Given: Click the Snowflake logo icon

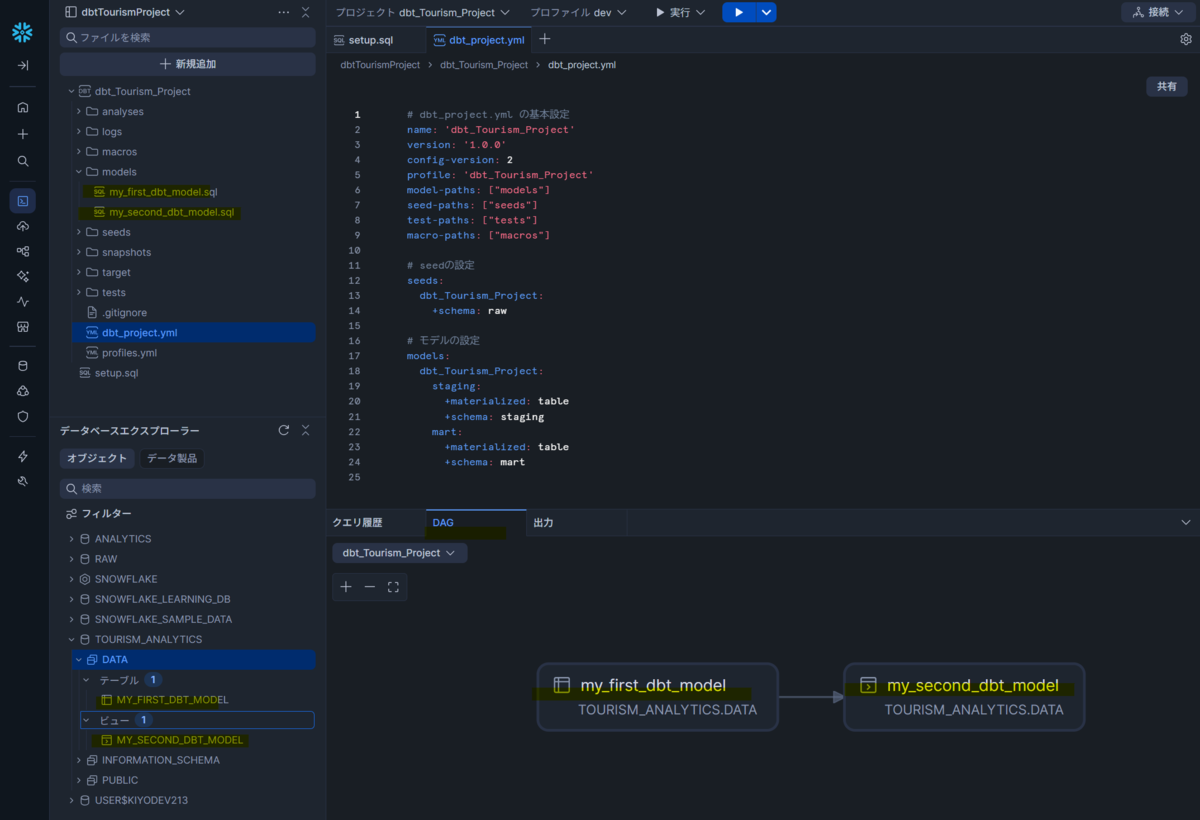Looking at the screenshot, I should coord(22,33).
